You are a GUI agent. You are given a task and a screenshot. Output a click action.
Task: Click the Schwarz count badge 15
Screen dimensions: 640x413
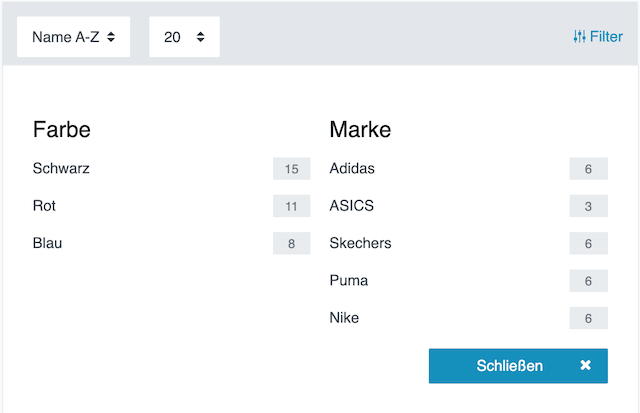click(291, 169)
